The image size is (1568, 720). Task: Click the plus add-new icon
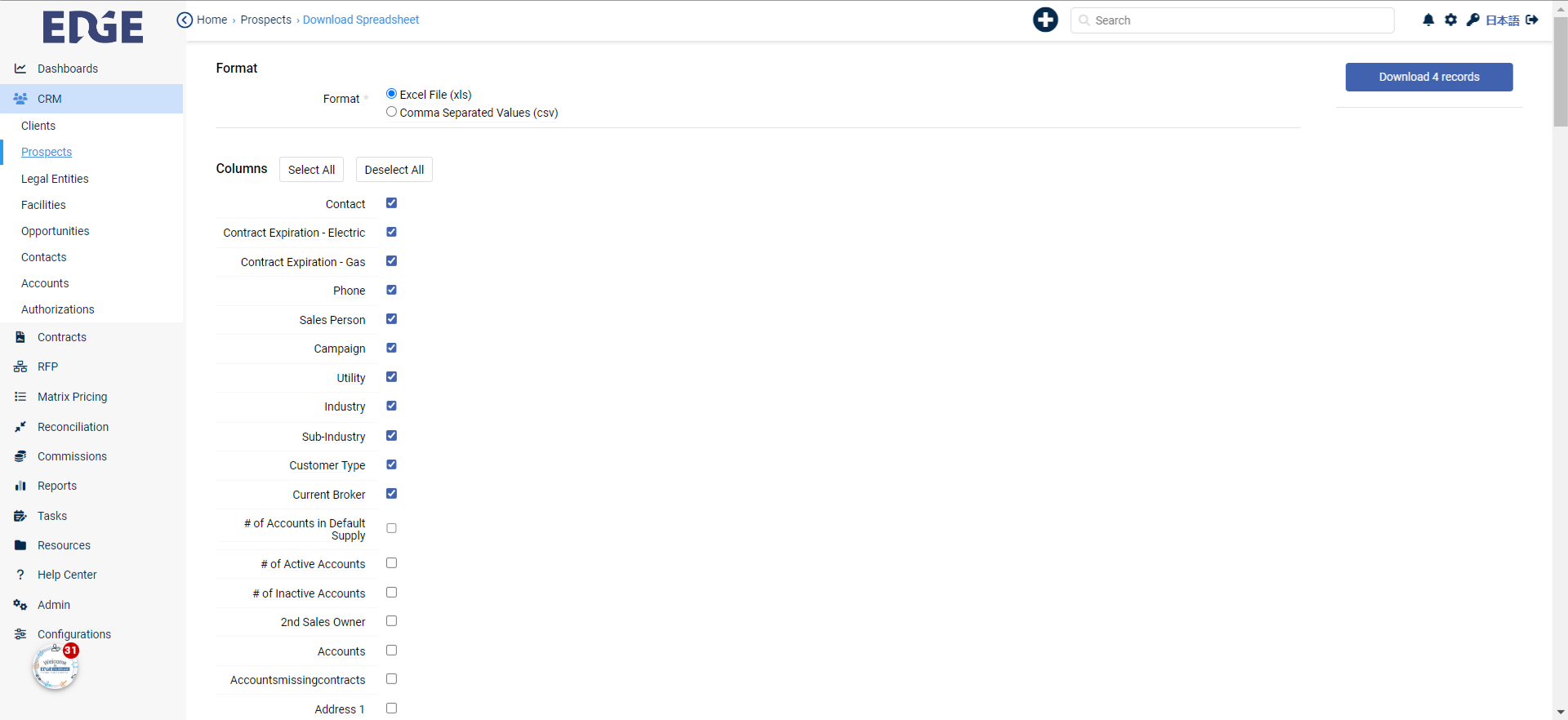(1045, 20)
